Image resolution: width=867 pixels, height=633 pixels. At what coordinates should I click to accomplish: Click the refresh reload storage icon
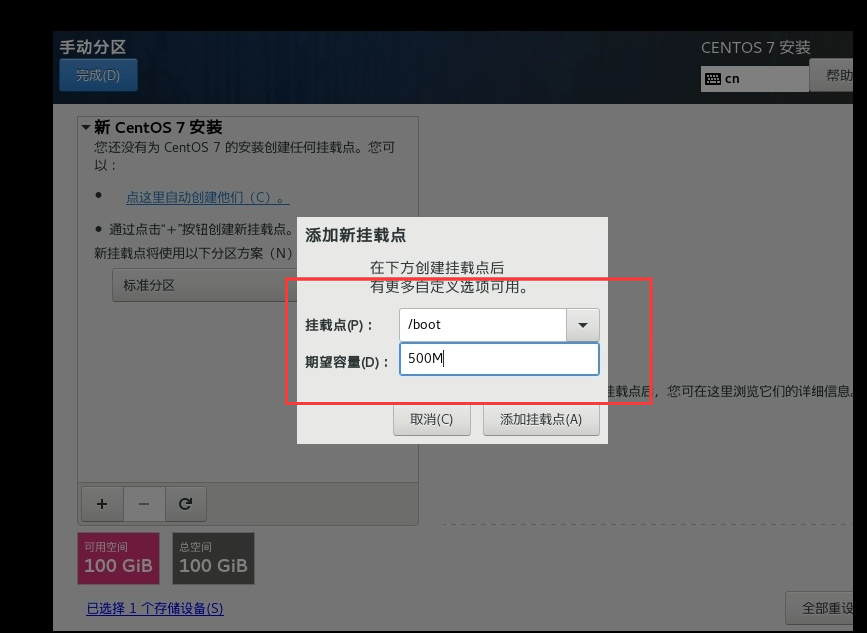186,504
